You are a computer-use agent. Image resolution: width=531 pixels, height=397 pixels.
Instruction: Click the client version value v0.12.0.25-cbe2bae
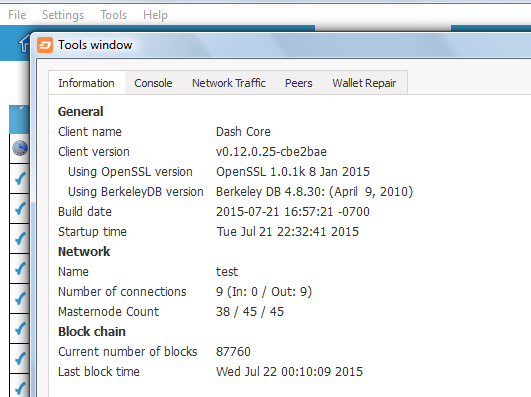tap(271, 151)
